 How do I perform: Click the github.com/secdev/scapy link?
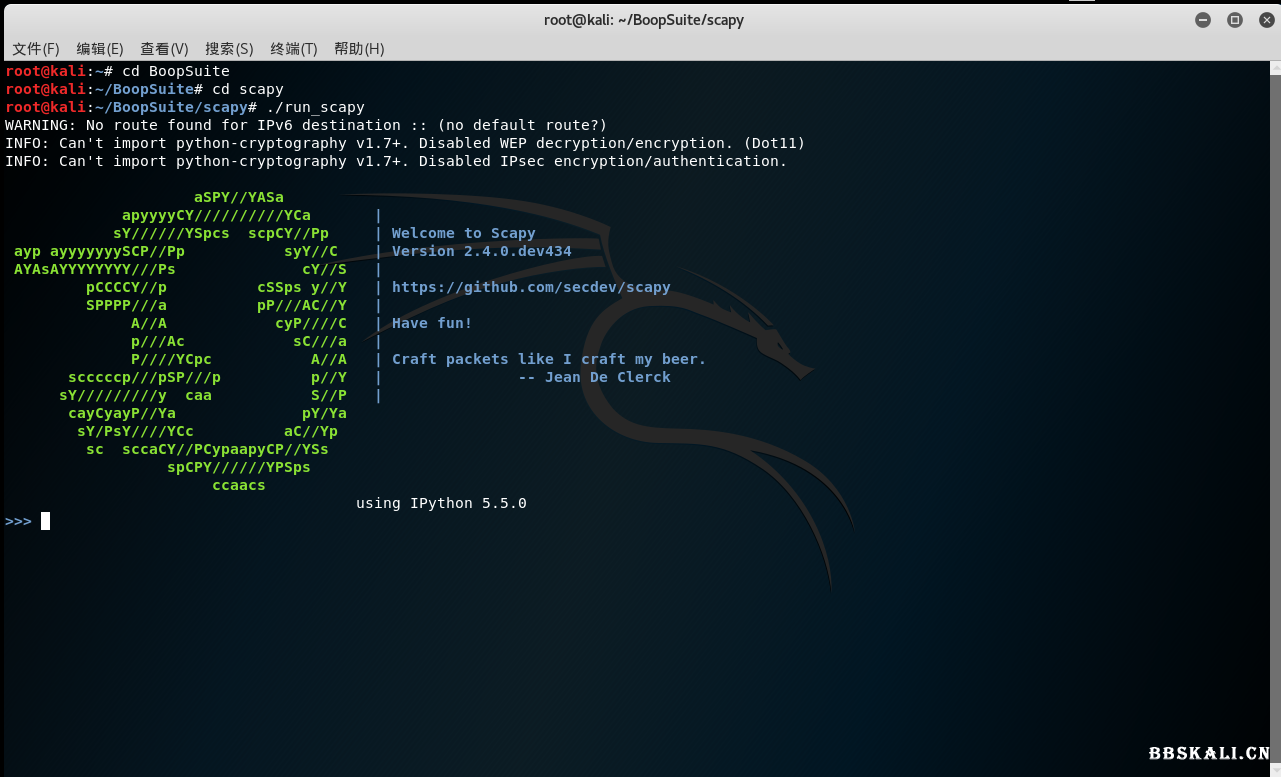coord(531,287)
